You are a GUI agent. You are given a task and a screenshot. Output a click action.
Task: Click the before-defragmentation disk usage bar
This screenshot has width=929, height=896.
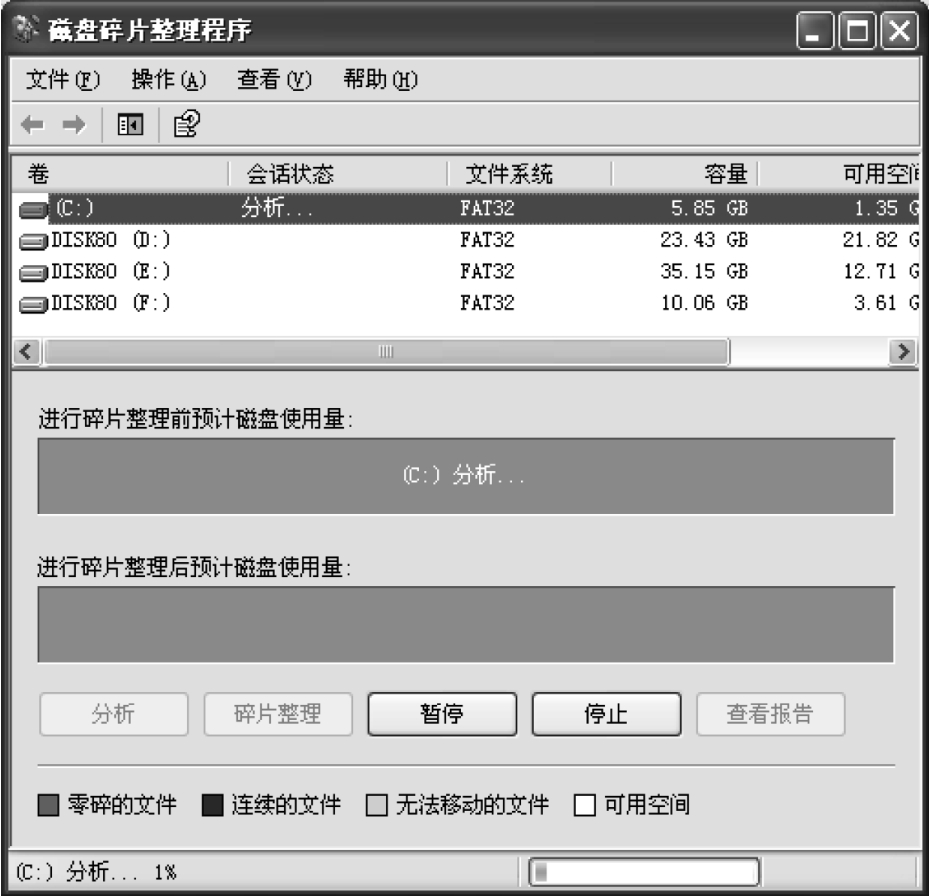click(466, 476)
